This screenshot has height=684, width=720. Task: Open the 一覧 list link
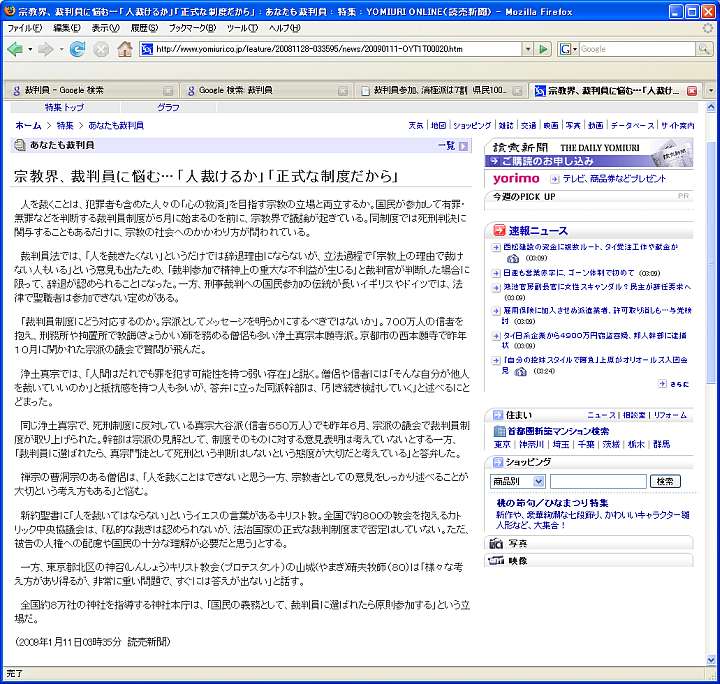(451, 145)
